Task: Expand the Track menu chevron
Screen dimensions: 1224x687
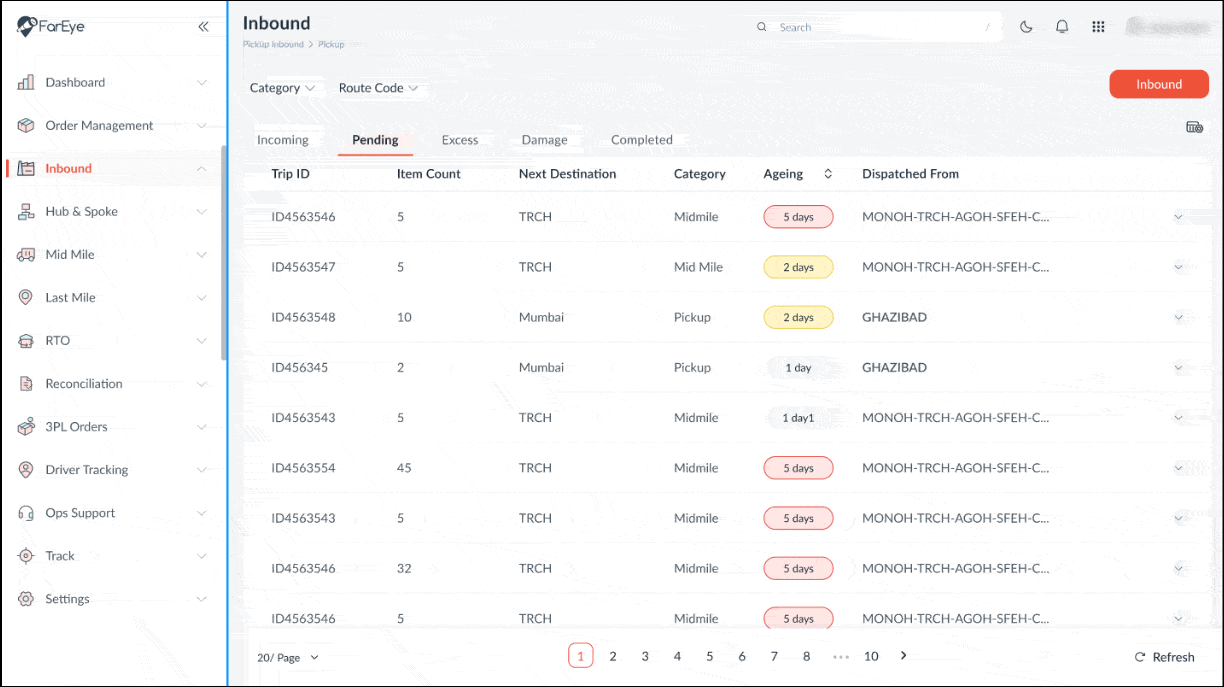Action: (x=201, y=555)
